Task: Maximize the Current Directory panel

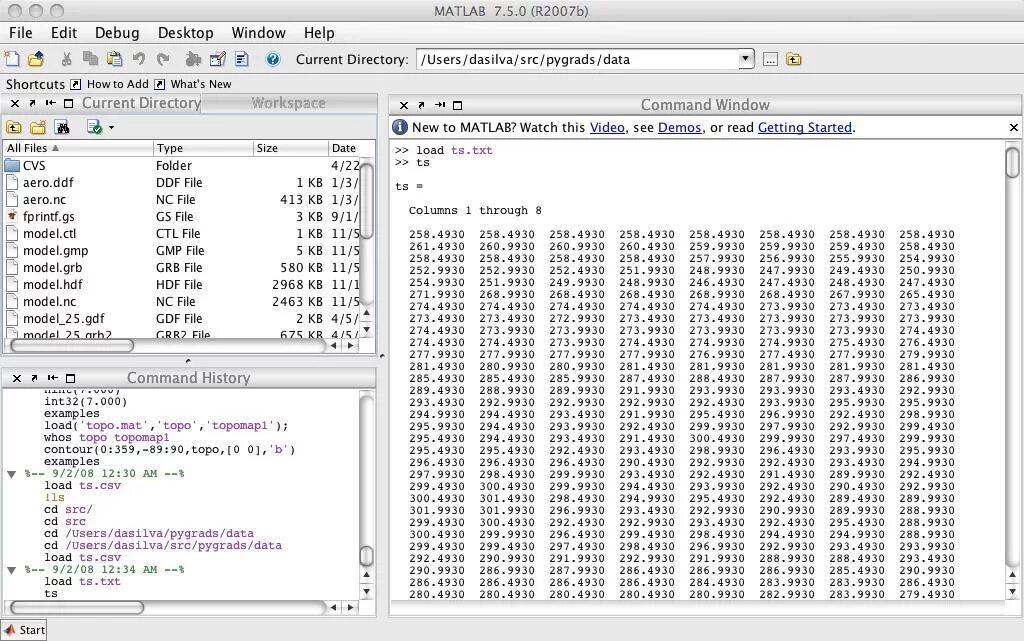Action: click(x=69, y=103)
